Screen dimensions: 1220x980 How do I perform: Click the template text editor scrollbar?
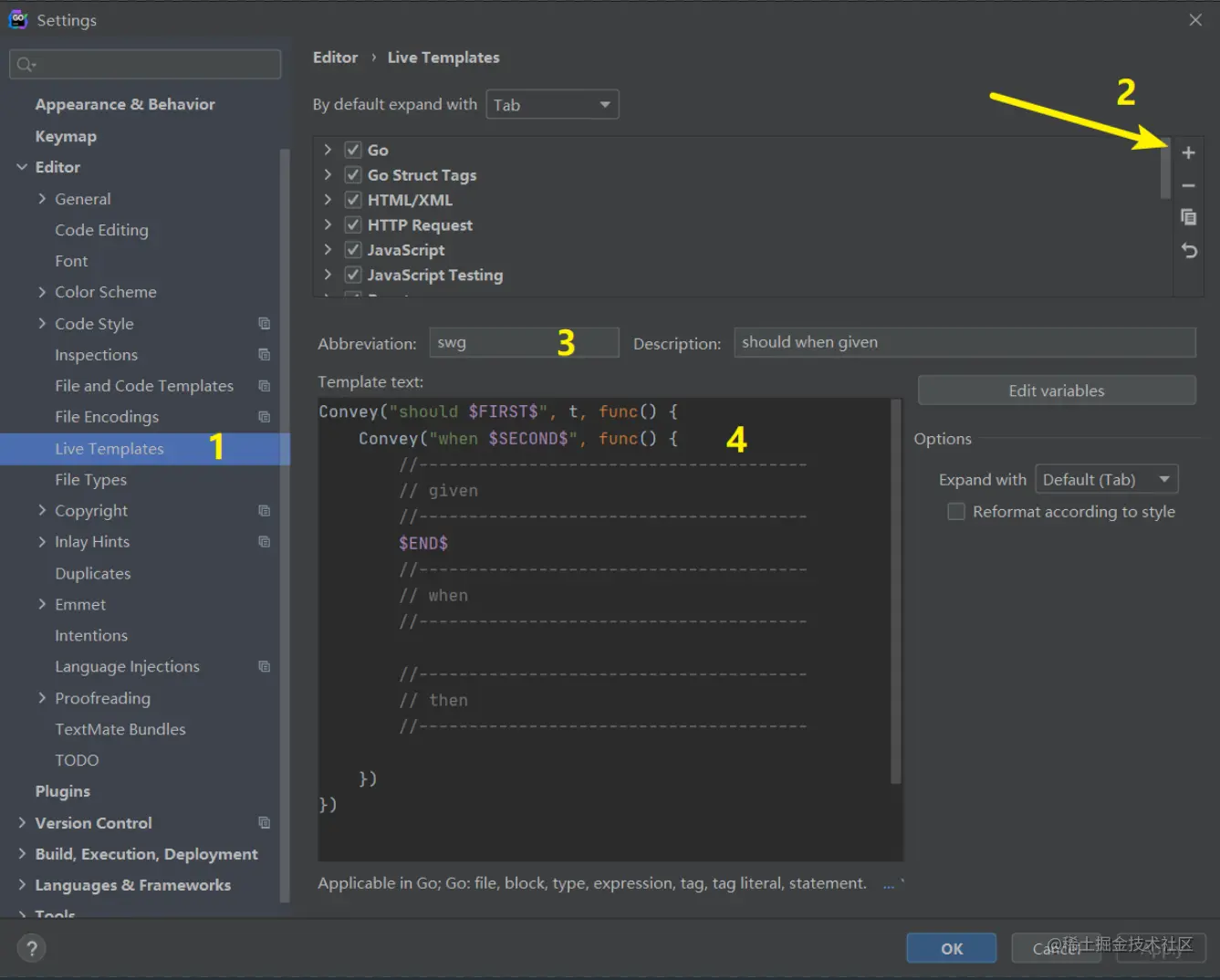point(896,591)
